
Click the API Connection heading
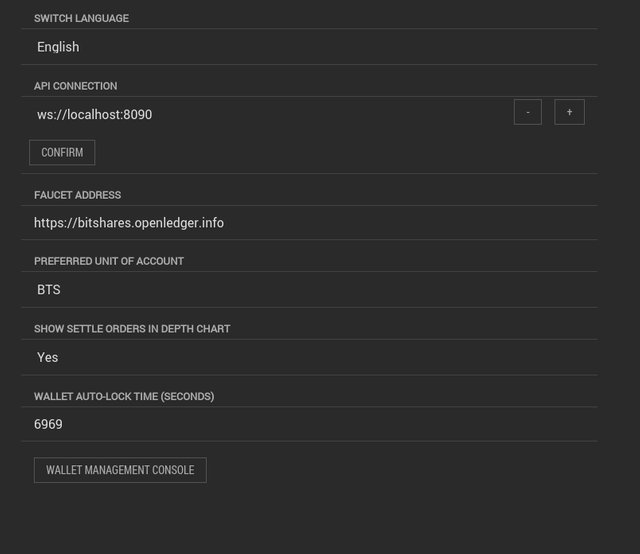click(x=76, y=86)
